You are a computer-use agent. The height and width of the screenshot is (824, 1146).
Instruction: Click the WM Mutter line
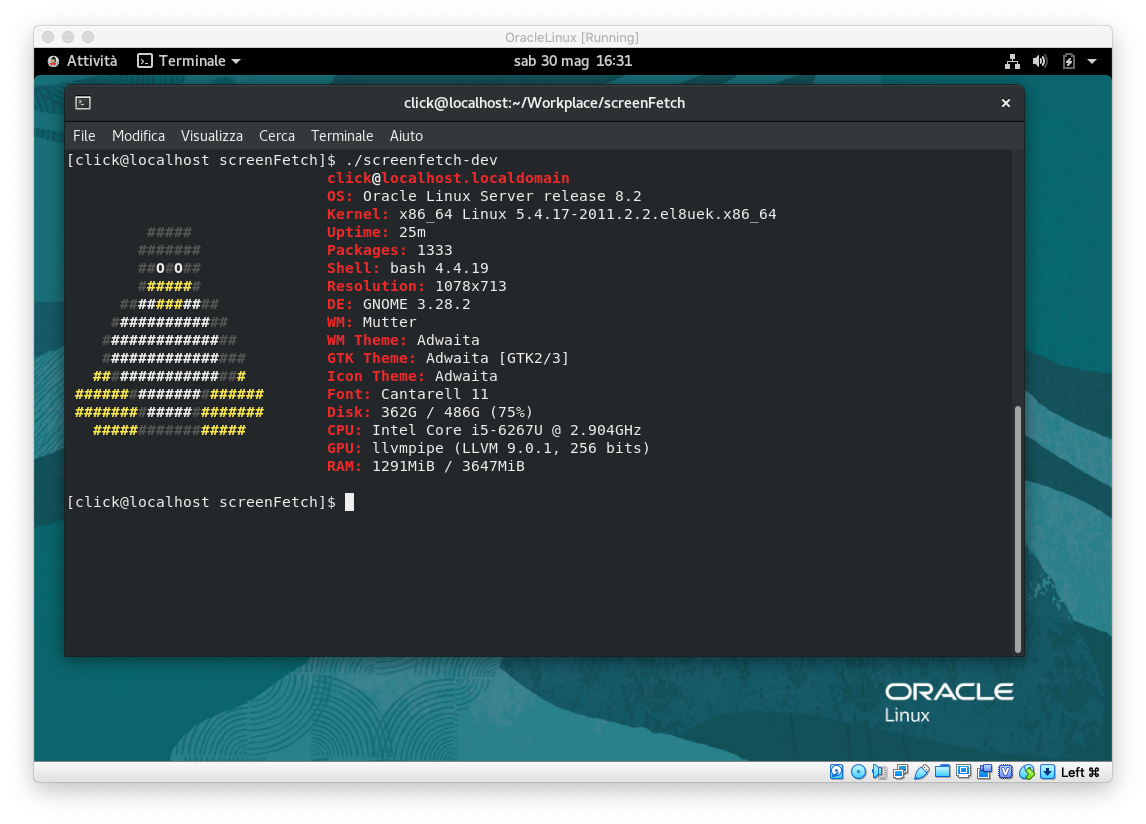(x=371, y=322)
